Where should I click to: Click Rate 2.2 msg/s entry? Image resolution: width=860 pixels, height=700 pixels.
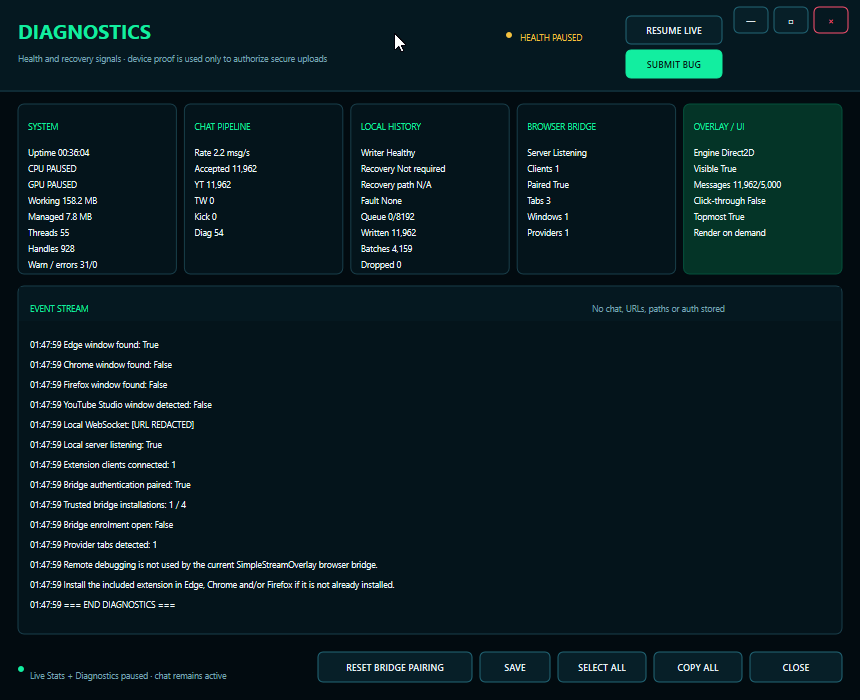[x=222, y=153]
